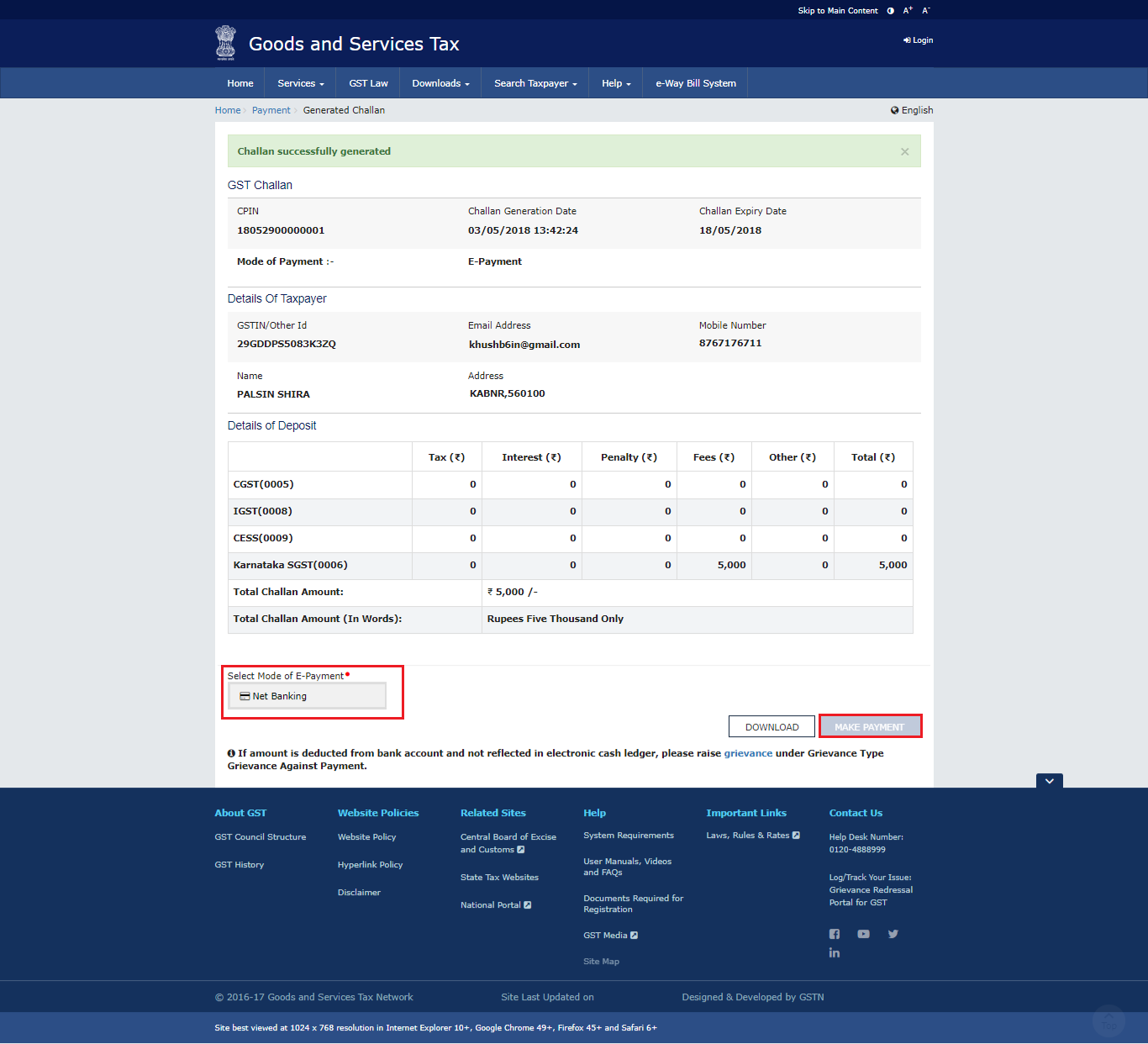
Task: Collapse footer using the chevron tab
Action: tap(1049, 781)
